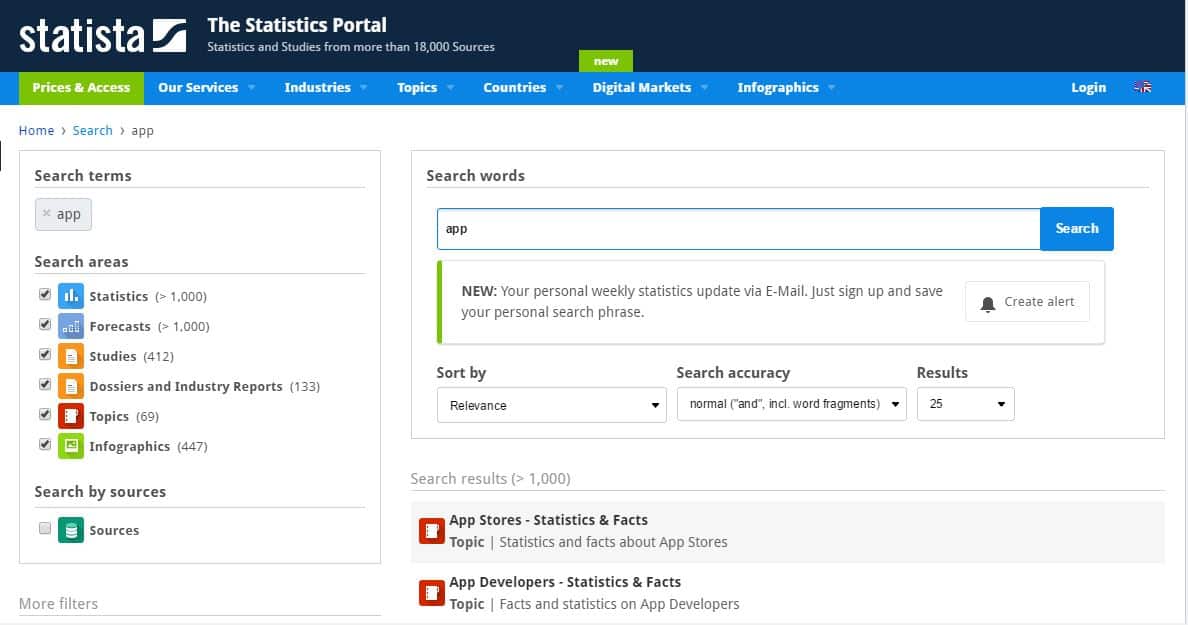1188x625 pixels.
Task: Click the App Developers result topic icon
Action: (x=432, y=592)
